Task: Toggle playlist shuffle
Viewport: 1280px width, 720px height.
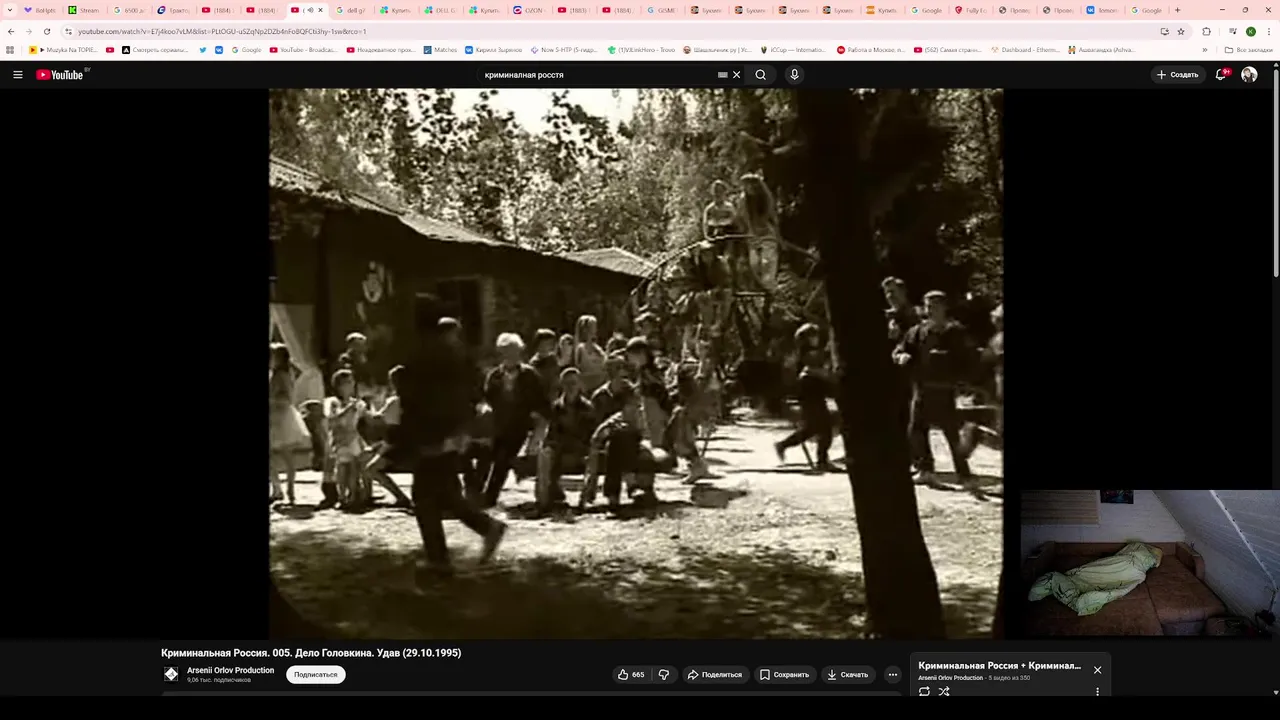Action: [x=944, y=692]
